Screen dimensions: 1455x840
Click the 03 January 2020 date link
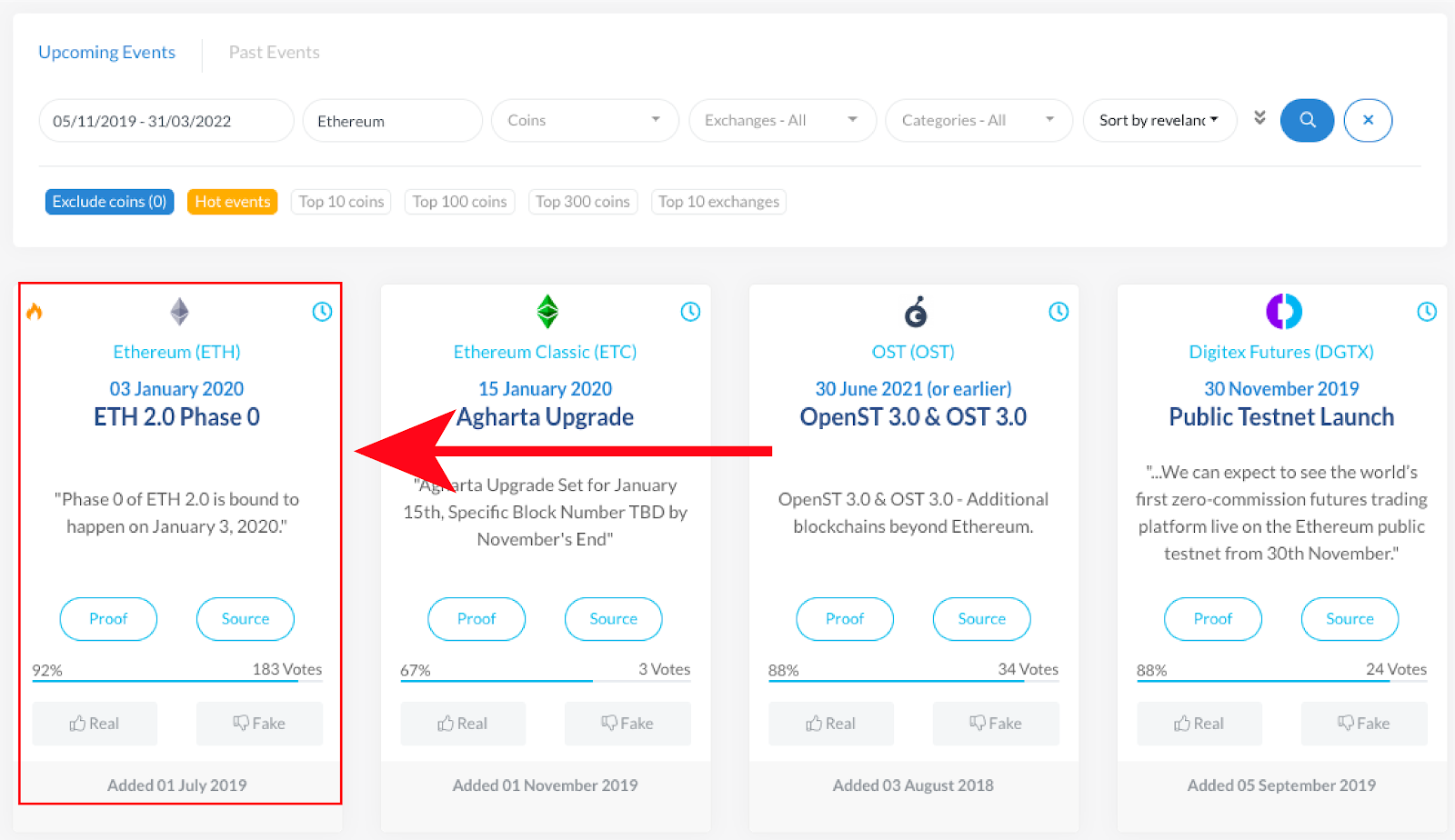click(177, 389)
